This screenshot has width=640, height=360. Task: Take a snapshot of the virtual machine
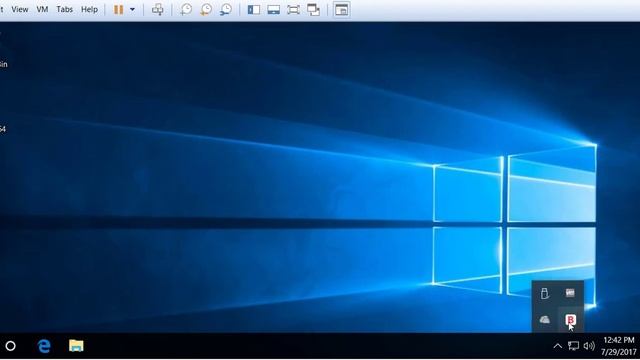(186, 10)
